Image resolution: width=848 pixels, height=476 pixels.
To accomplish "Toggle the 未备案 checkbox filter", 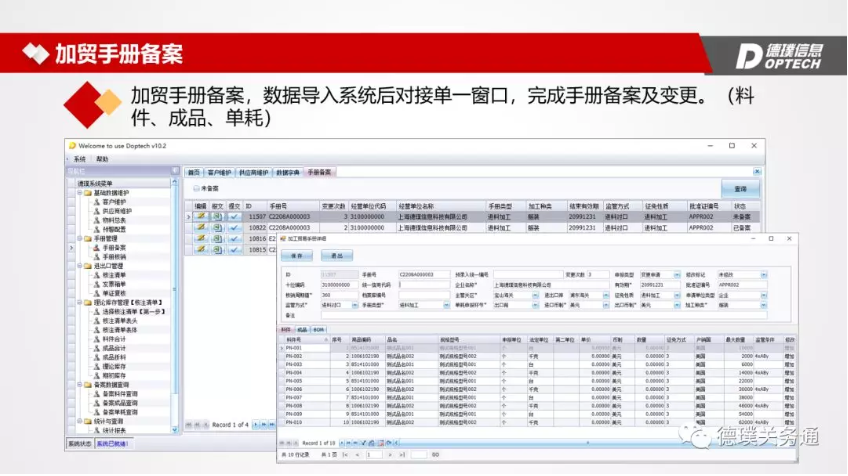I will pyautogui.click(x=196, y=188).
